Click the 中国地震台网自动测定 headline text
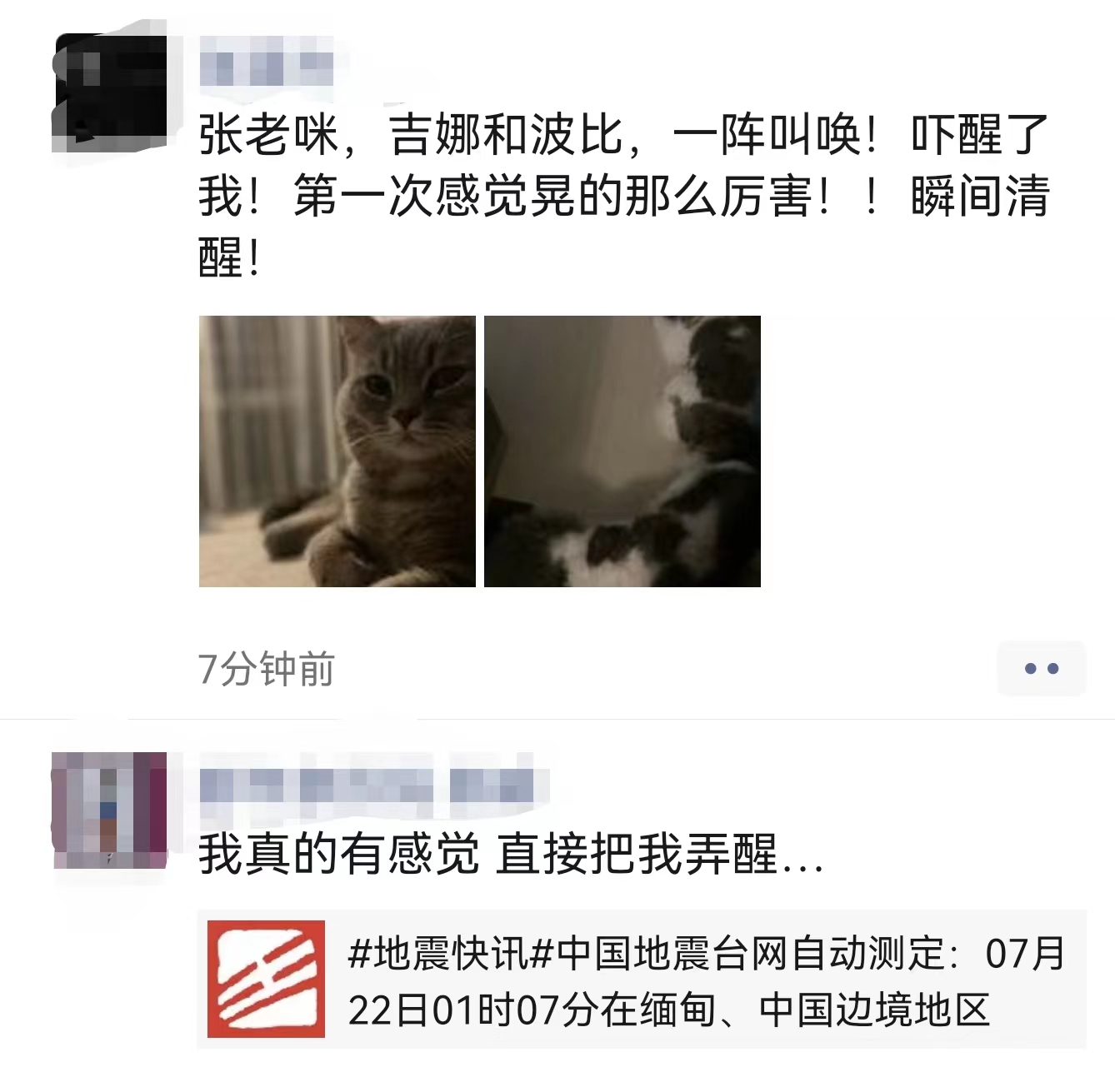 click(x=751, y=953)
